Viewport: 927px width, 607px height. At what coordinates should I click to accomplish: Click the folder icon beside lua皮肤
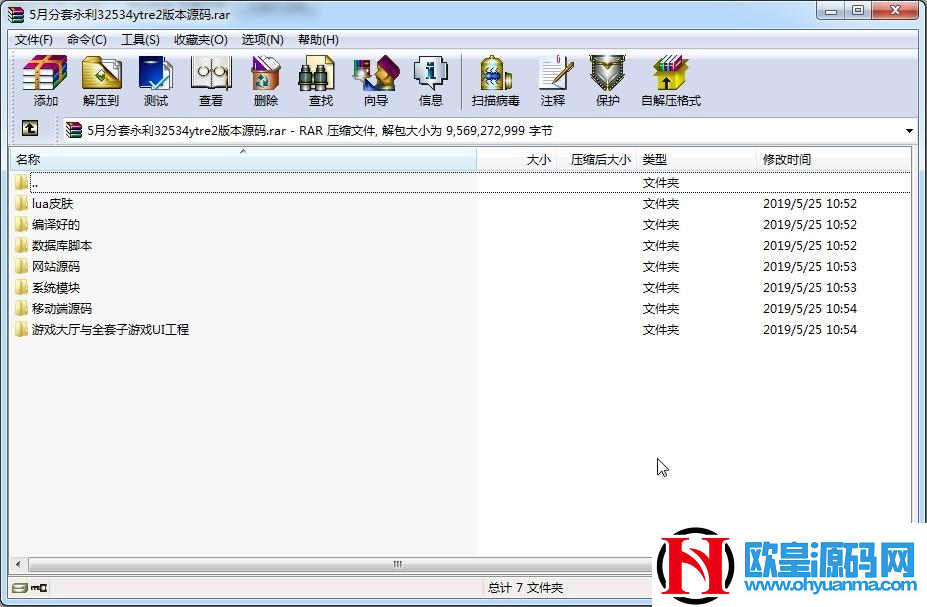[x=21, y=203]
